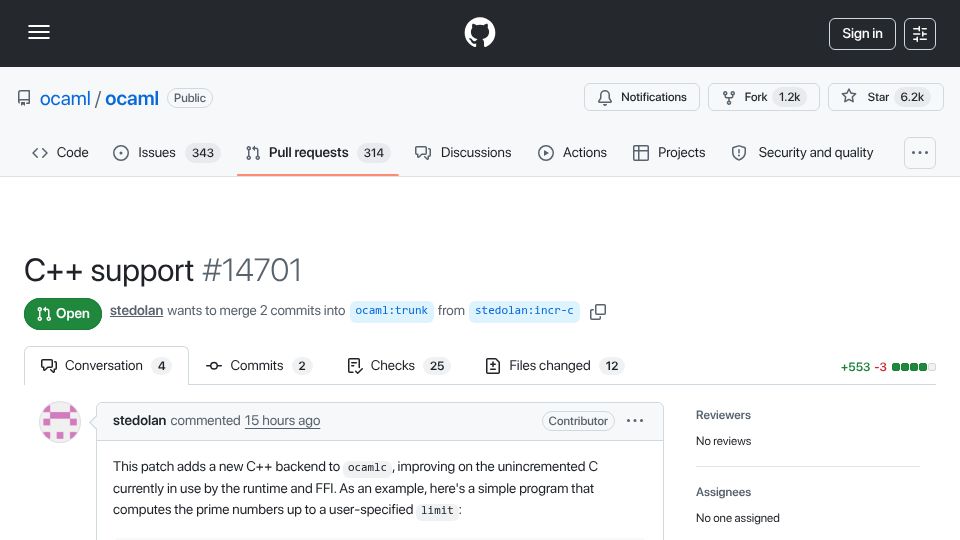Screen dimensions: 960x540
Task: Star the ocaml repository
Action: click(x=885, y=97)
